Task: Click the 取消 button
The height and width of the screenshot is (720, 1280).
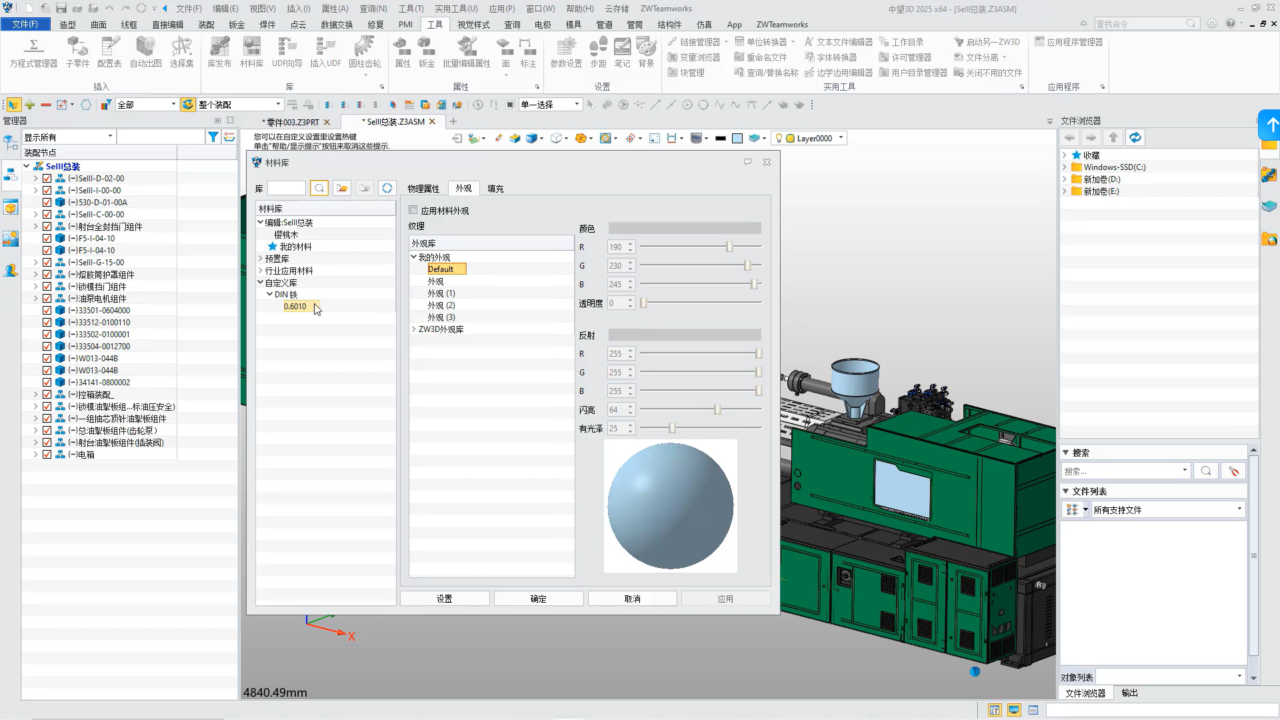Action: coord(632,598)
